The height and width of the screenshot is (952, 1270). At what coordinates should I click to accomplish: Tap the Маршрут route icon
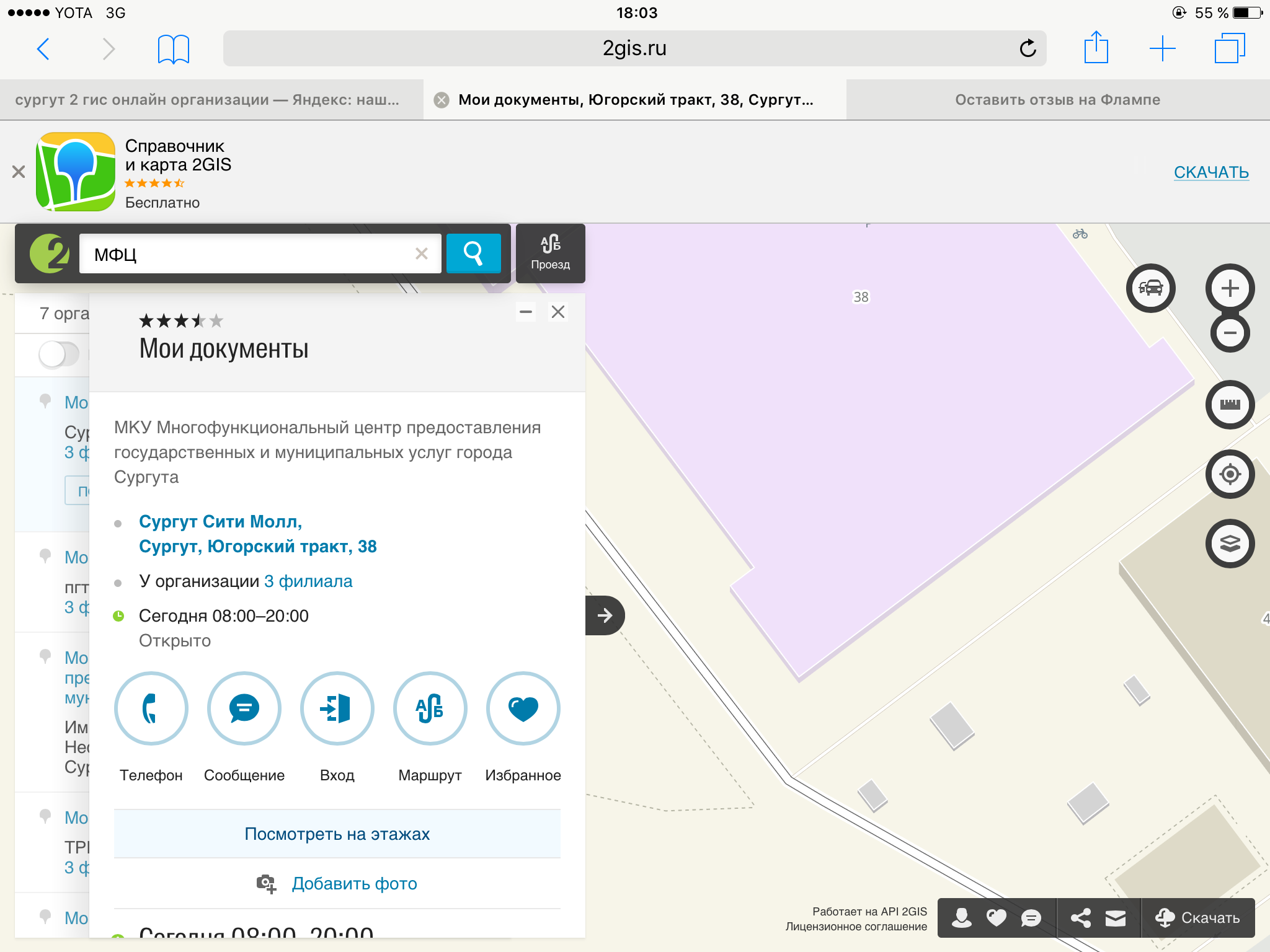click(430, 708)
